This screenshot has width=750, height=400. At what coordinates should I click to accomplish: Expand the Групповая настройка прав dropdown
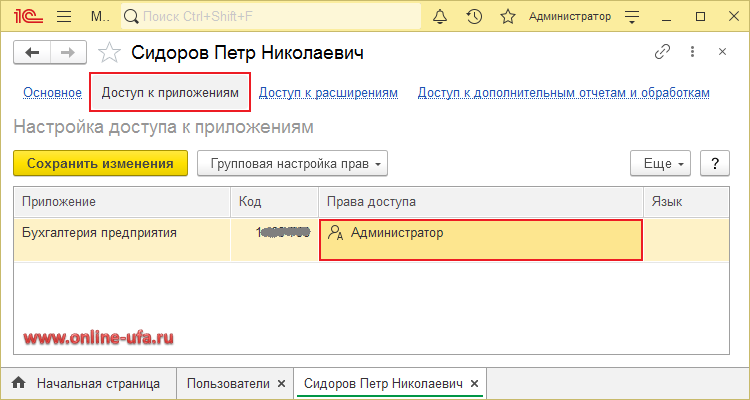pyautogui.click(x=292, y=163)
